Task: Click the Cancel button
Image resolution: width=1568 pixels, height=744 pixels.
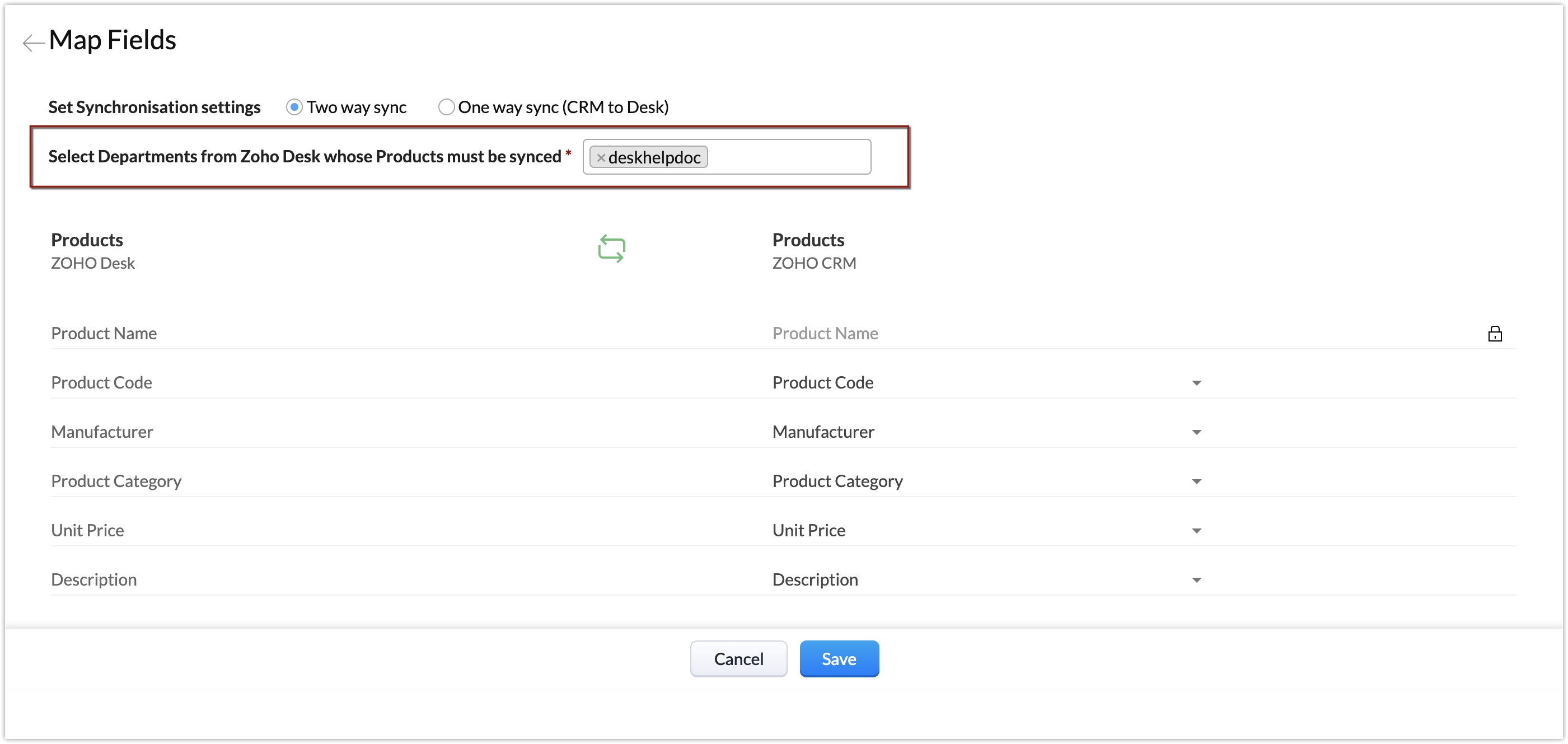Action: [x=738, y=659]
